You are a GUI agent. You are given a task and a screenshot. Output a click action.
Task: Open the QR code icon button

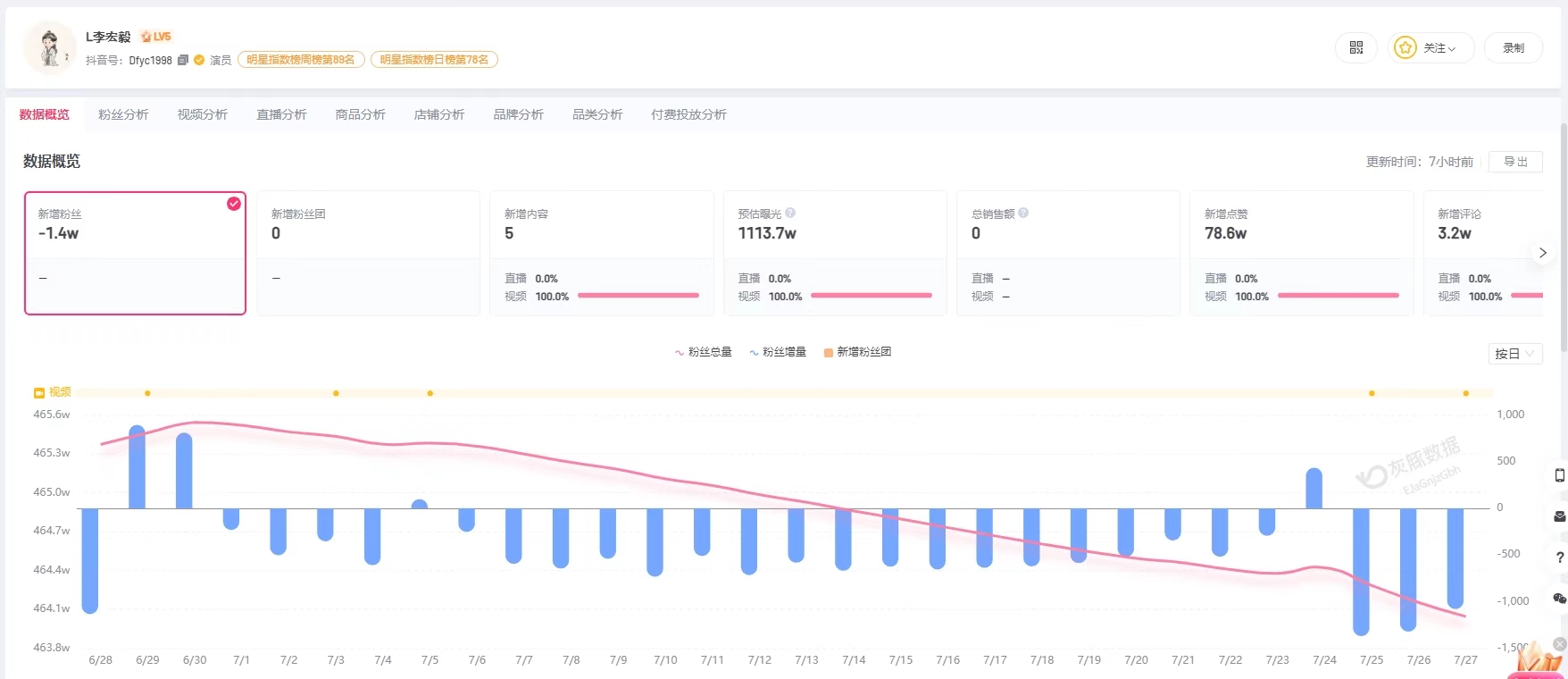[1356, 48]
